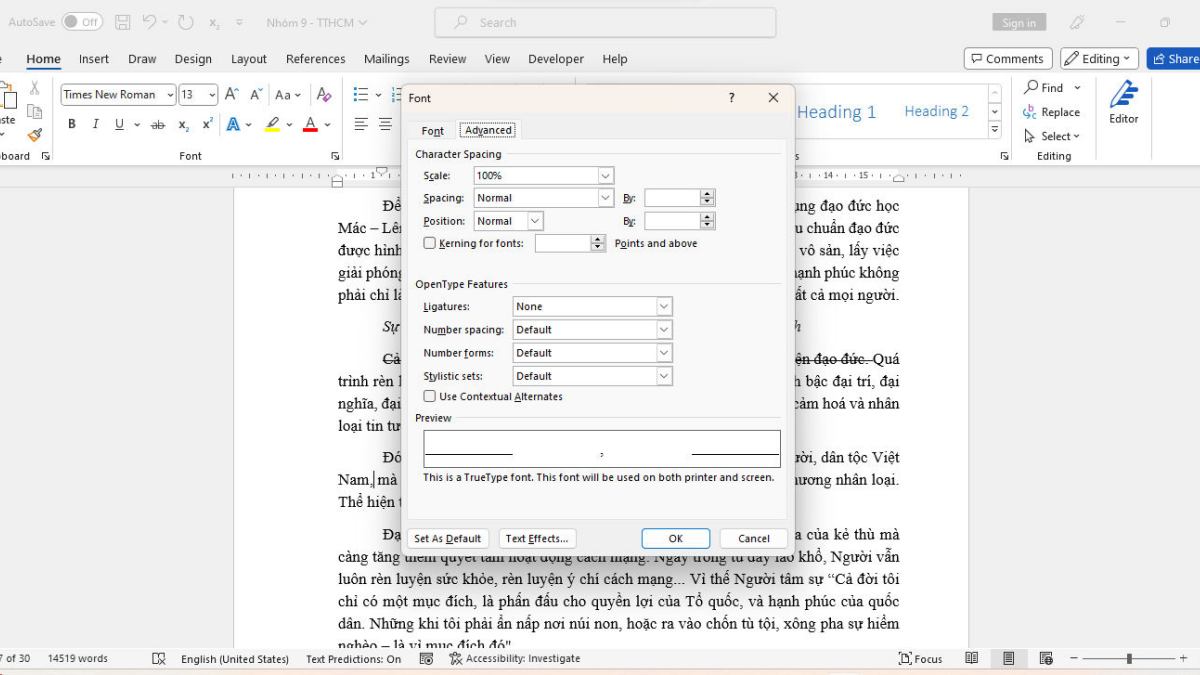1200x675 pixels.
Task: Click the spelling check icon in status bar
Action: pyautogui.click(x=160, y=659)
